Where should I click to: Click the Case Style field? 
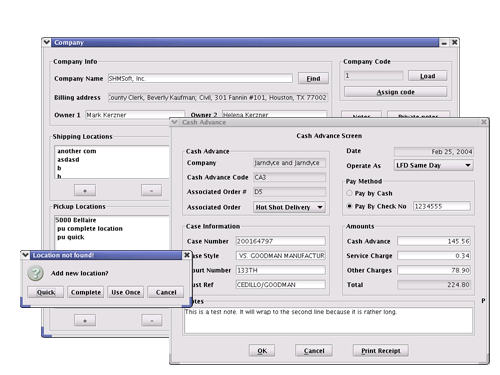[x=280, y=256]
